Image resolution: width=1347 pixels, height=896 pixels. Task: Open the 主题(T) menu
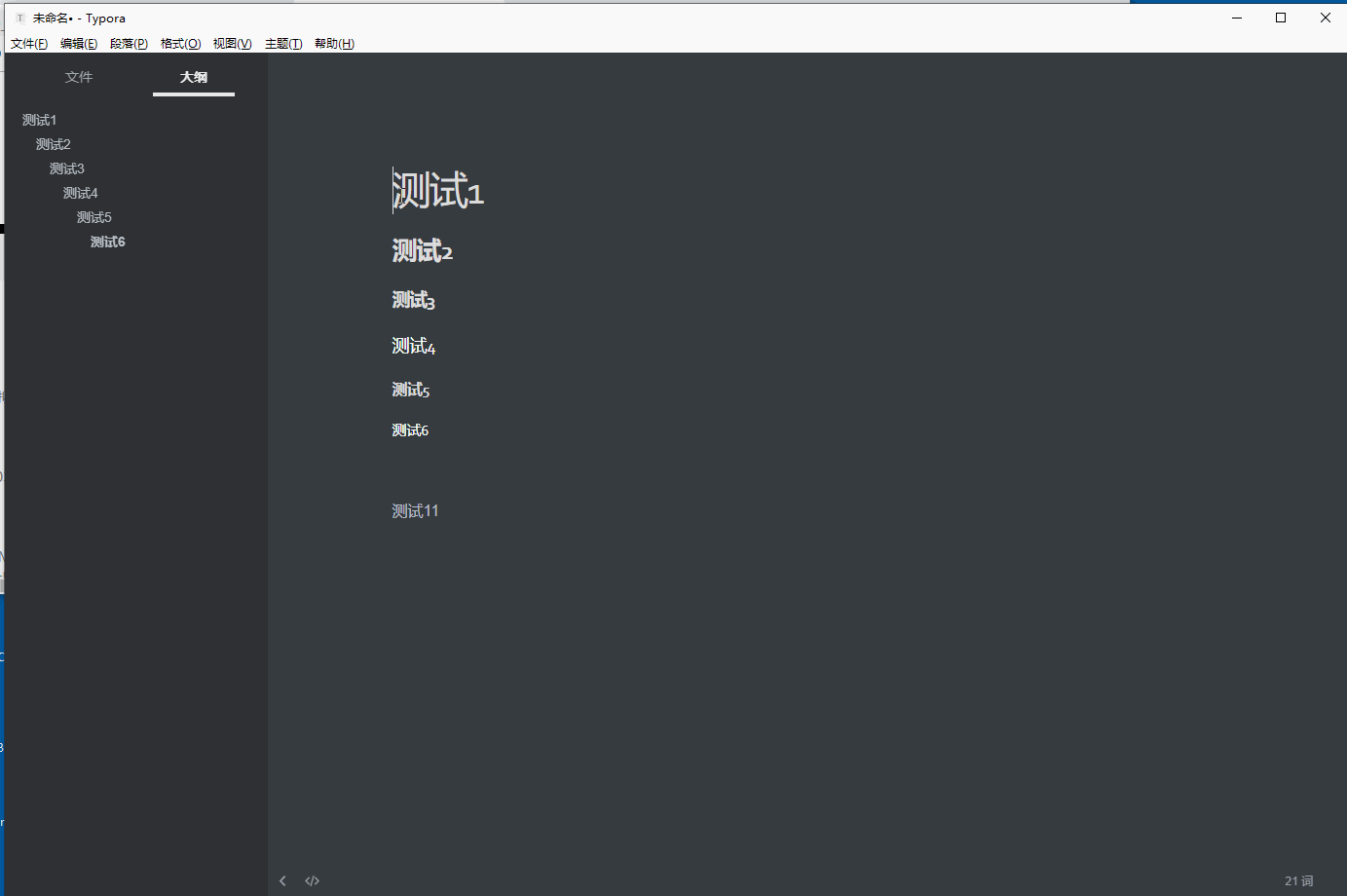(x=283, y=44)
